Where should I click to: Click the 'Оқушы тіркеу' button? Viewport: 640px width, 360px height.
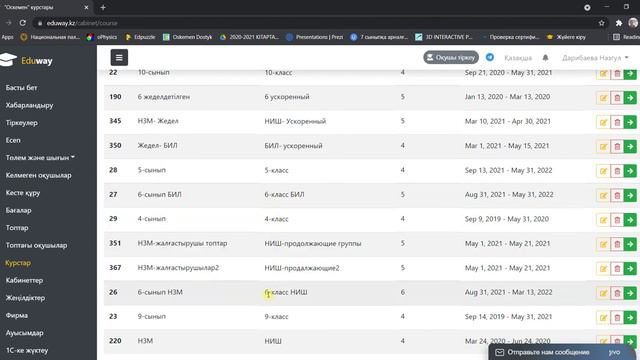451,58
